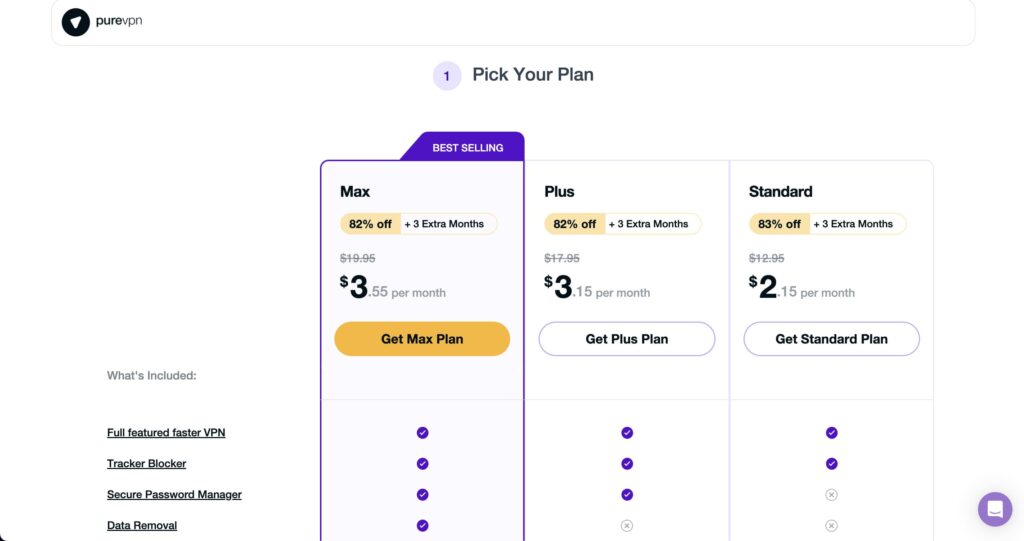Click Plus plan's Password Manager checkmark
The image size is (1024, 541).
coord(627,495)
